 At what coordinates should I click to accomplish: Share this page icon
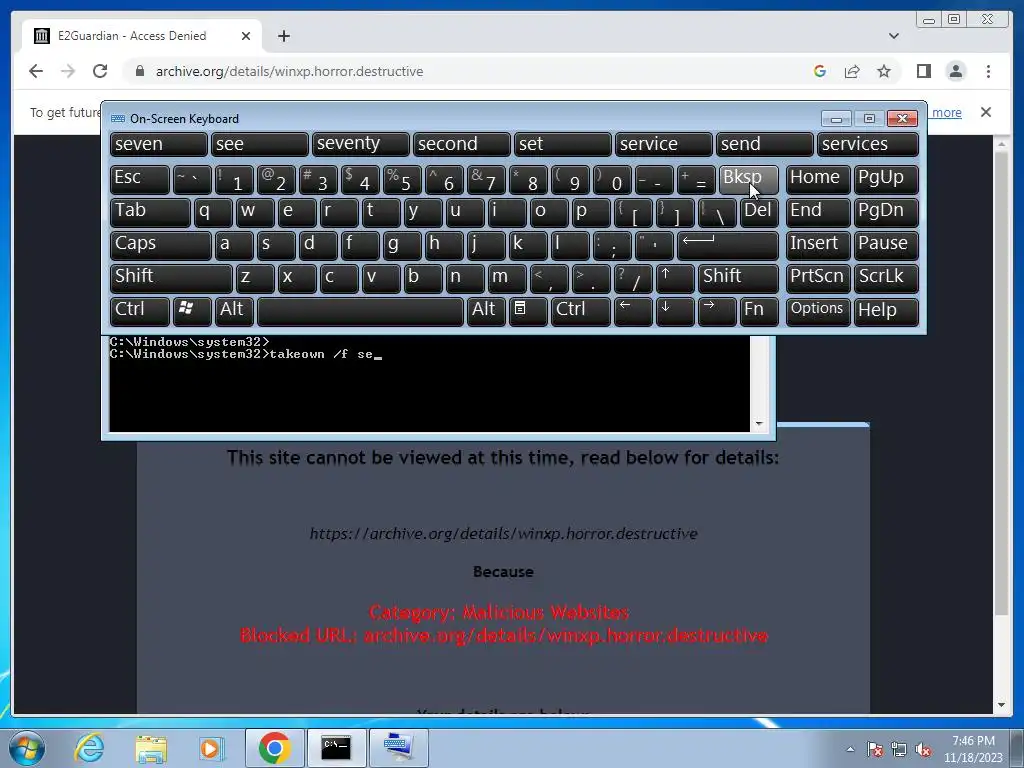(852, 71)
